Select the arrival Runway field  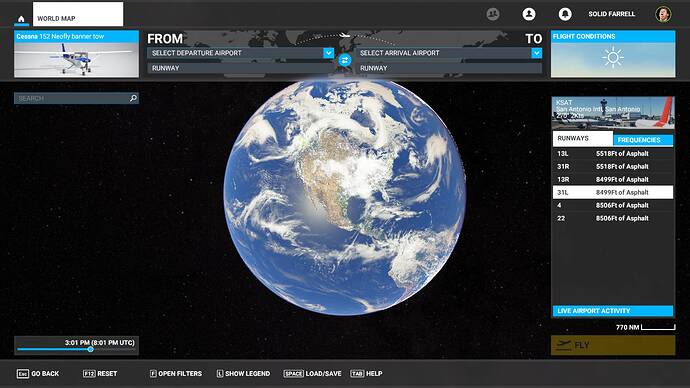click(449, 68)
